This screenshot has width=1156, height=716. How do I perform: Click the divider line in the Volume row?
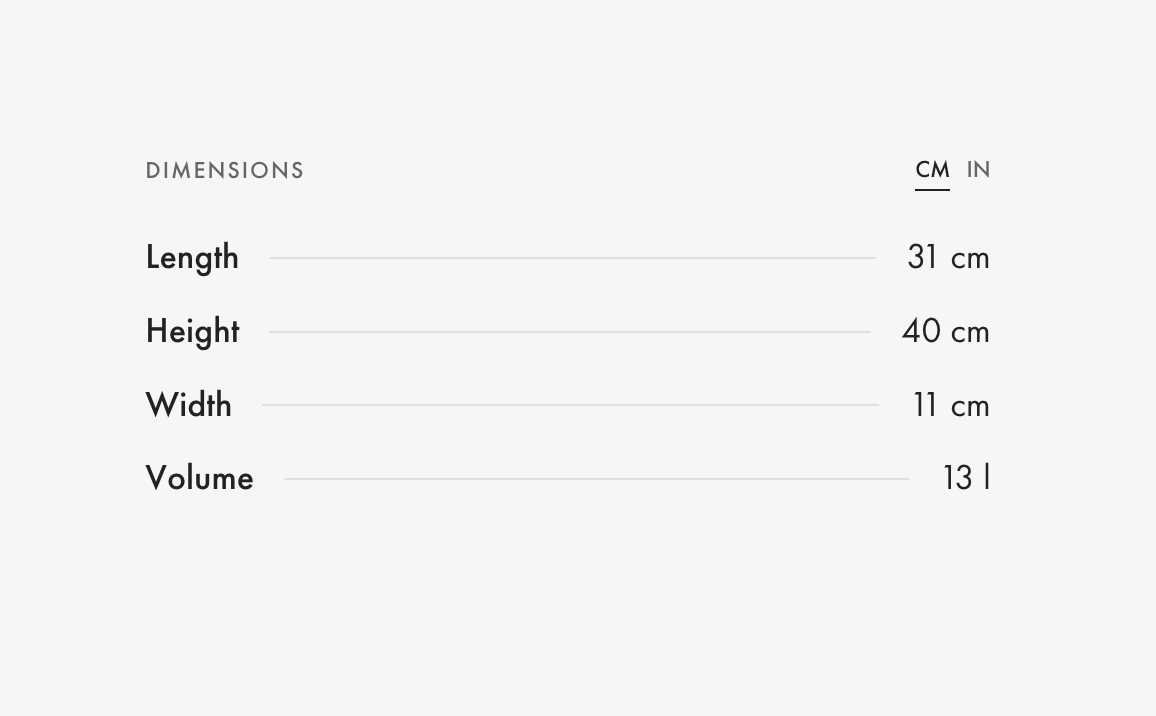click(x=596, y=479)
